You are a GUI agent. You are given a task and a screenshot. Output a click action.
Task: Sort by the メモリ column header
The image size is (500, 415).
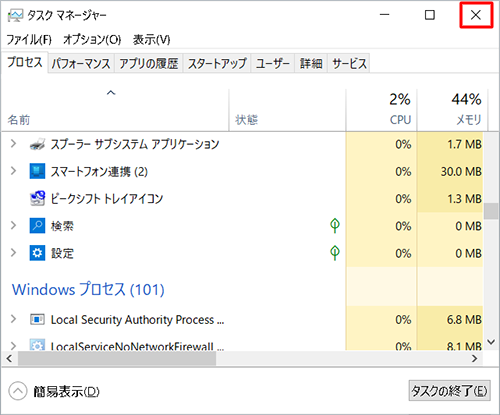pyautogui.click(x=452, y=110)
